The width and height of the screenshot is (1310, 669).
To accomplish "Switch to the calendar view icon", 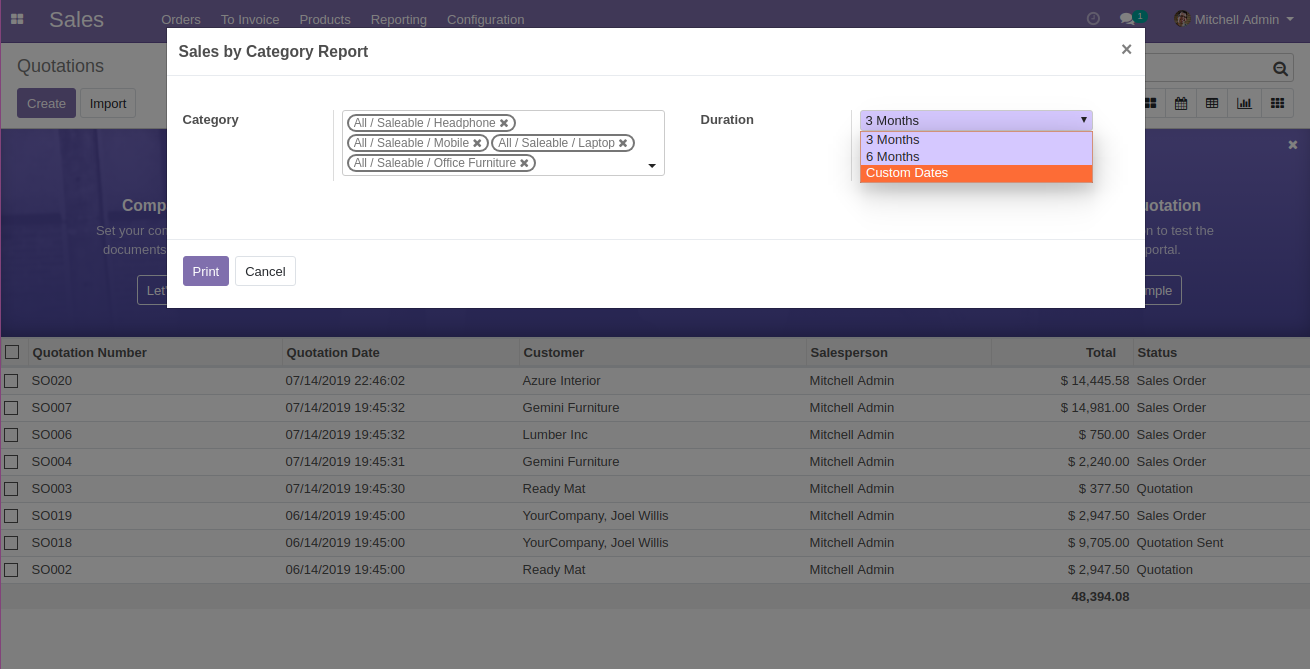I will [1181, 103].
